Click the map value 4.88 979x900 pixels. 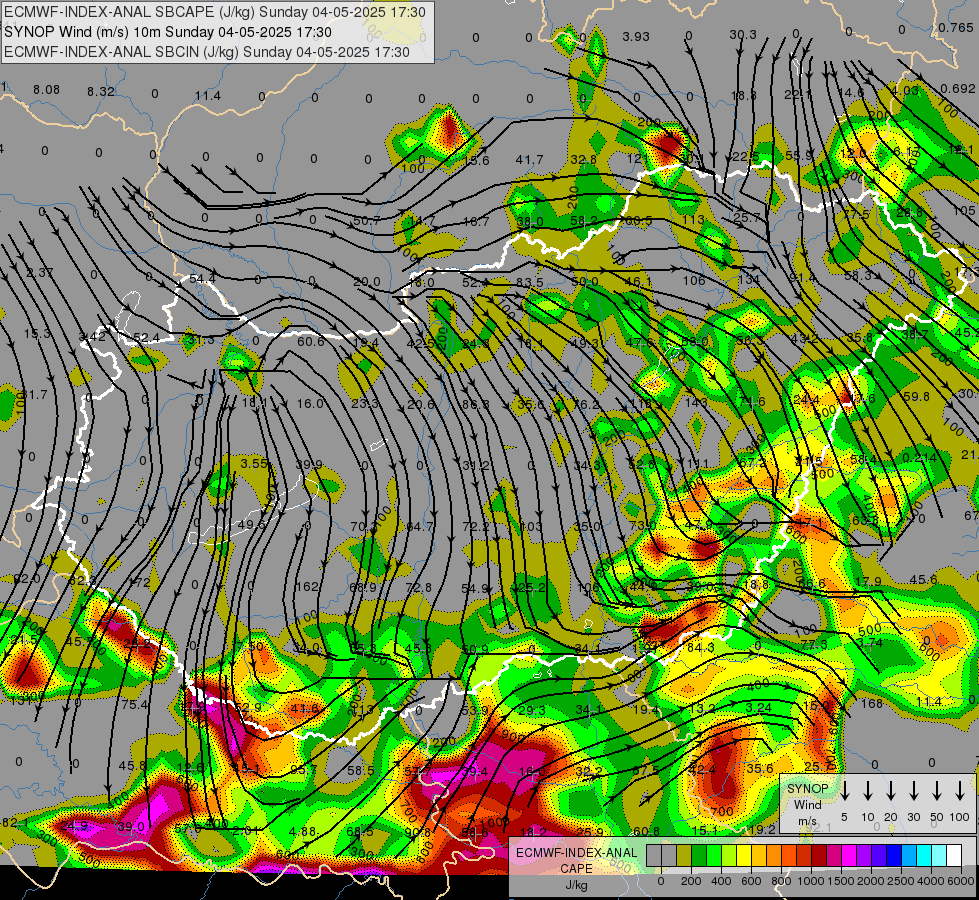(x=303, y=831)
